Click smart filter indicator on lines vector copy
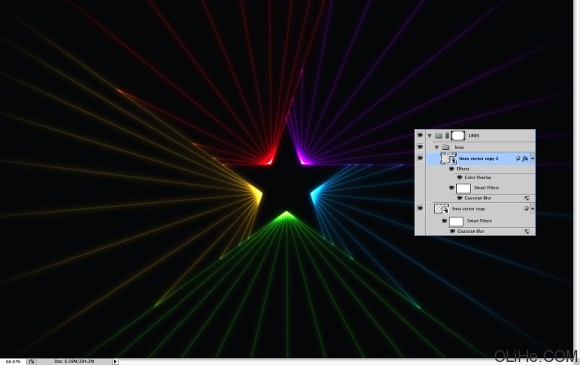This screenshot has height=365, width=580. (x=526, y=209)
